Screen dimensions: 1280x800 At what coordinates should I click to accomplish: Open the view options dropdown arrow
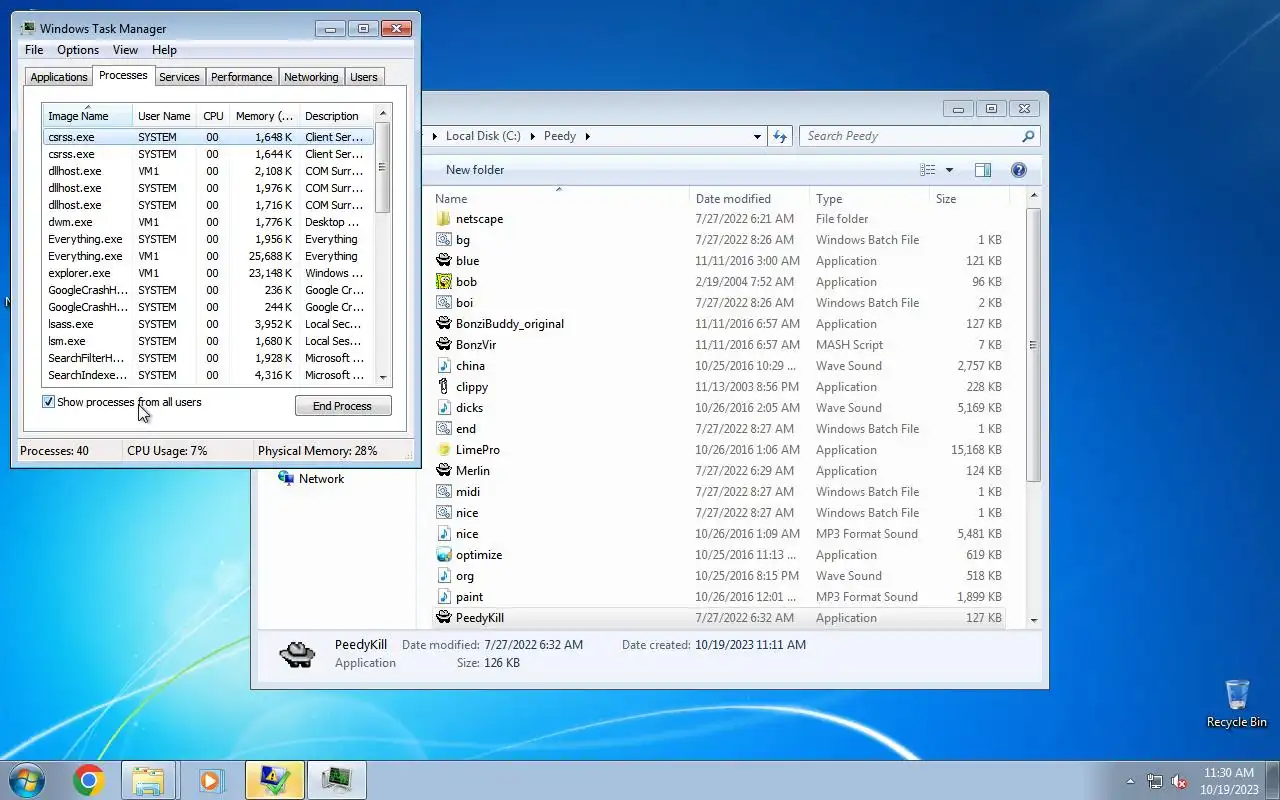click(x=949, y=170)
